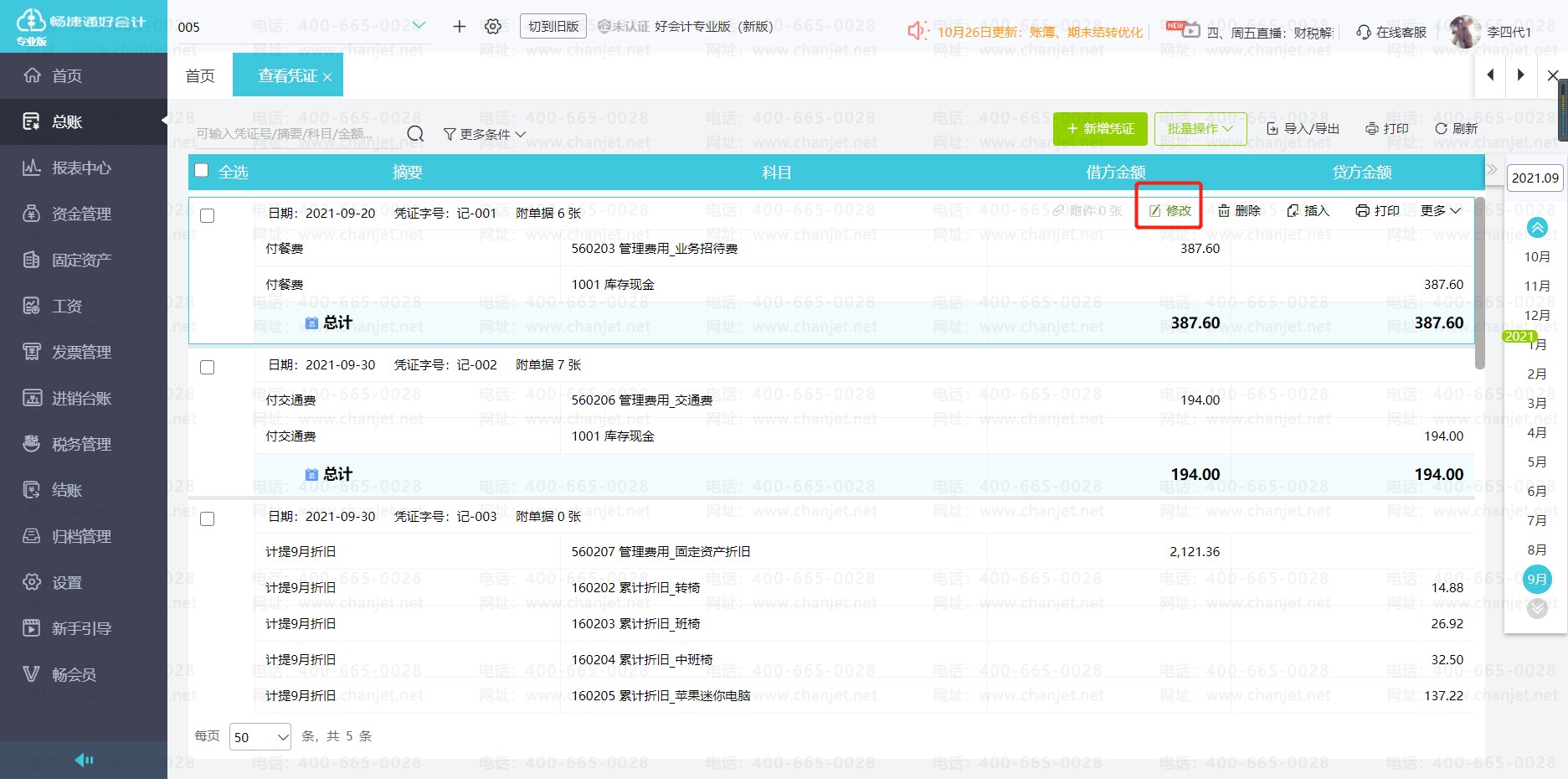Click the search magnifier icon

click(x=415, y=134)
